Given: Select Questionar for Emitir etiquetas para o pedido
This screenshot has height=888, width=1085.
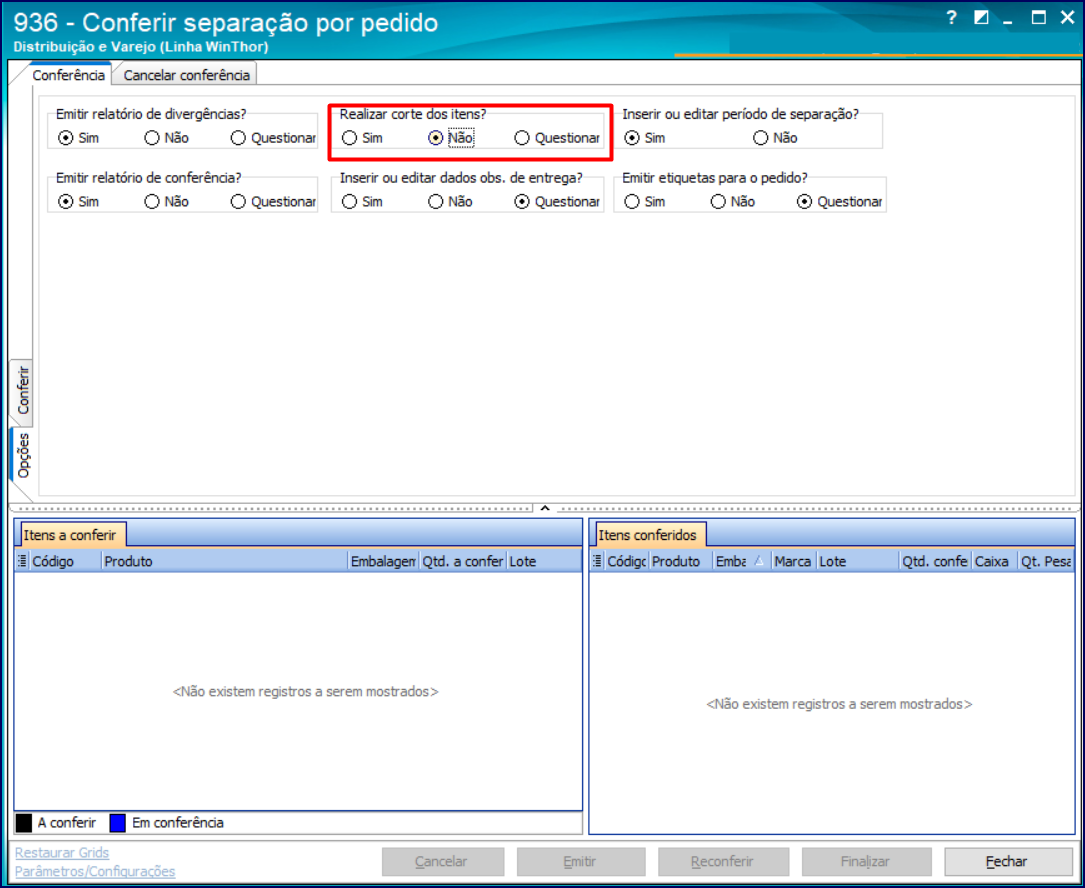Looking at the screenshot, I should (x=839, y=201).
